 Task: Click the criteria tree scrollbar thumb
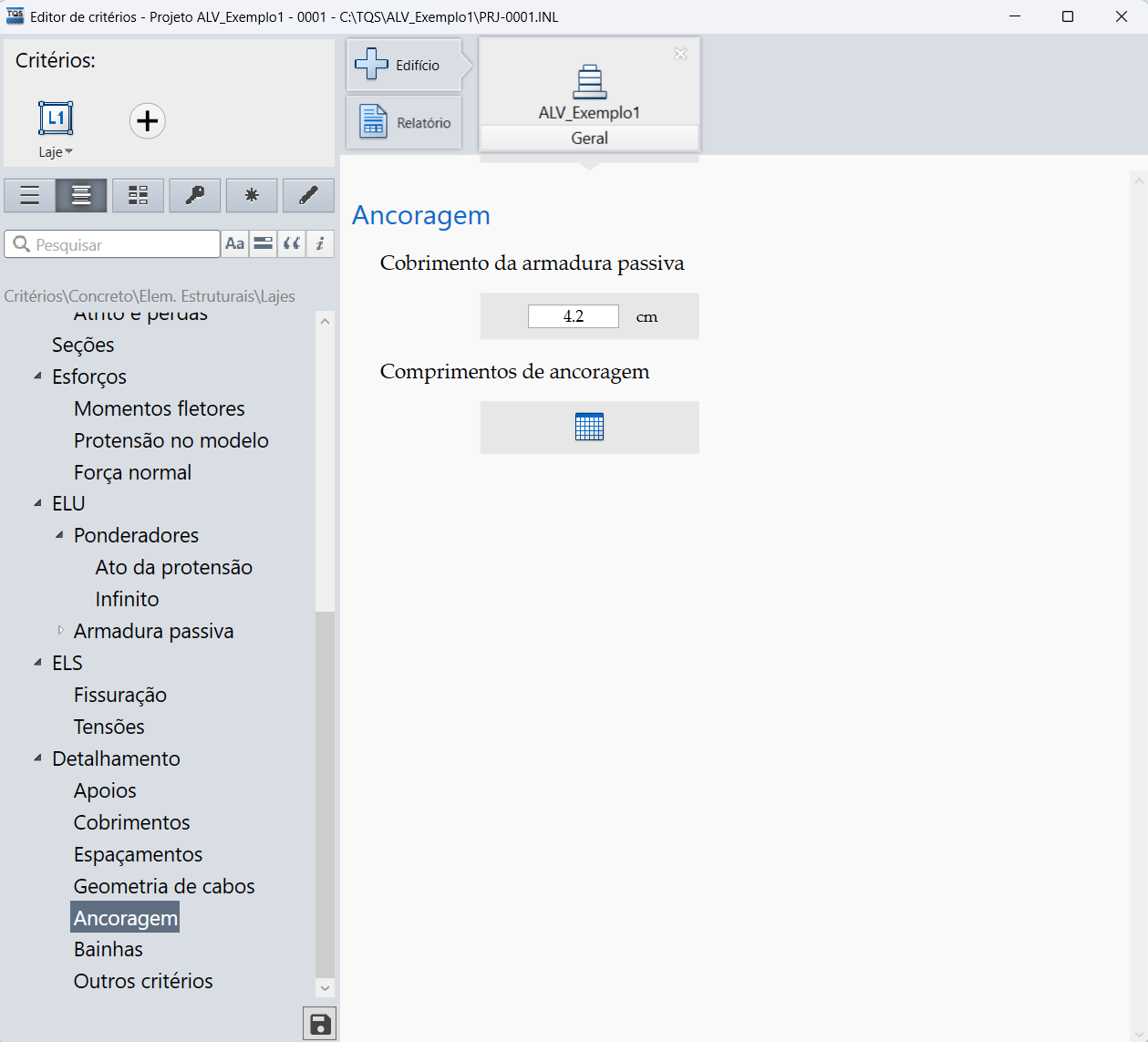[326, 793]
